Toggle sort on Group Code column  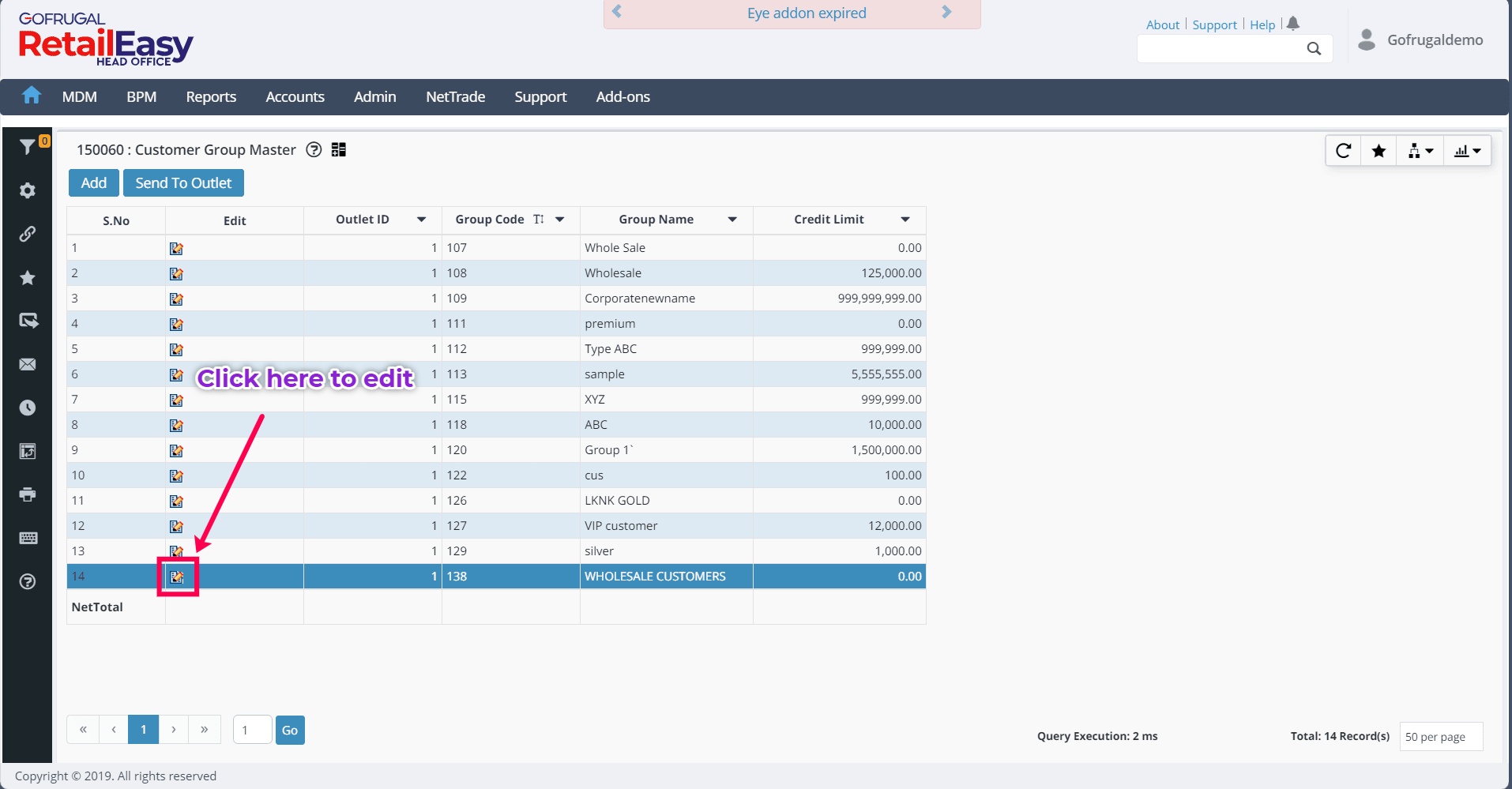tap(538, 219)
